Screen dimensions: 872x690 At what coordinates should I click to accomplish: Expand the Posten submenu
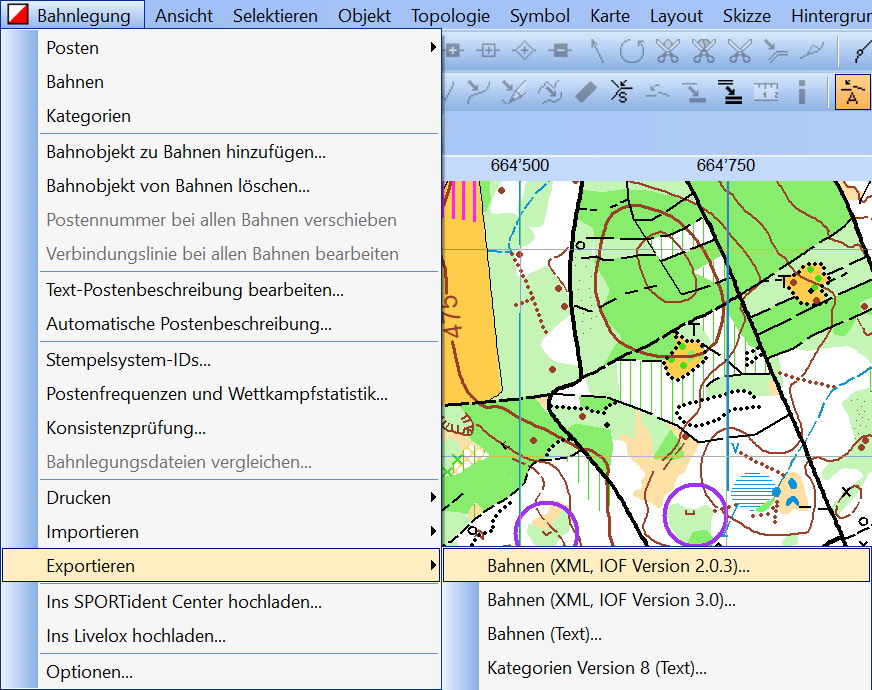240,48
